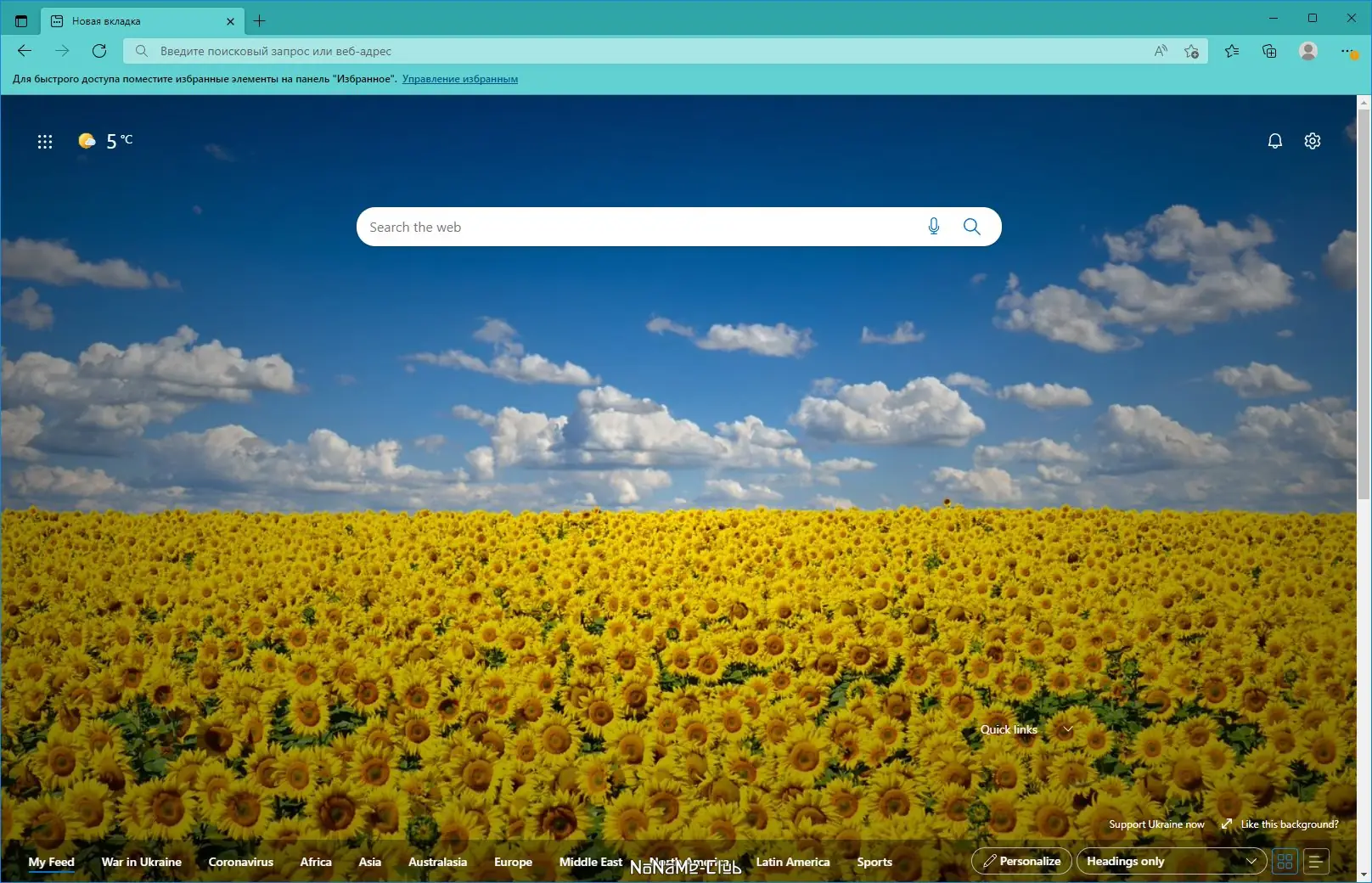Open the weather widget showing 5 °C
Screen dimensions: 1372x883
coord(105,141)
